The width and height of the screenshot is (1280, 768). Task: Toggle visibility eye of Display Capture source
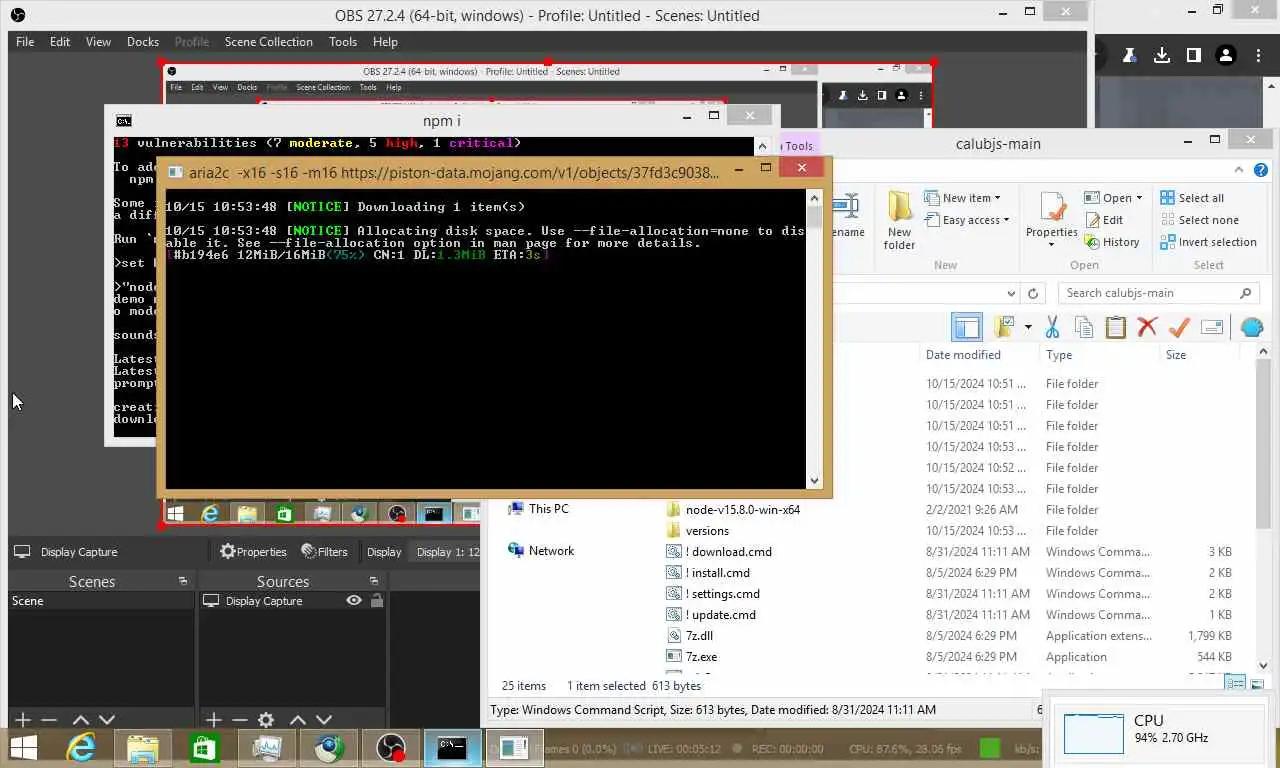tap(354, 601)
